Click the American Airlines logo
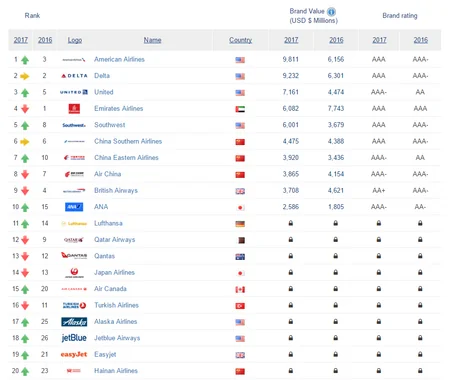The image size is (450, 380). coord(74,60)
